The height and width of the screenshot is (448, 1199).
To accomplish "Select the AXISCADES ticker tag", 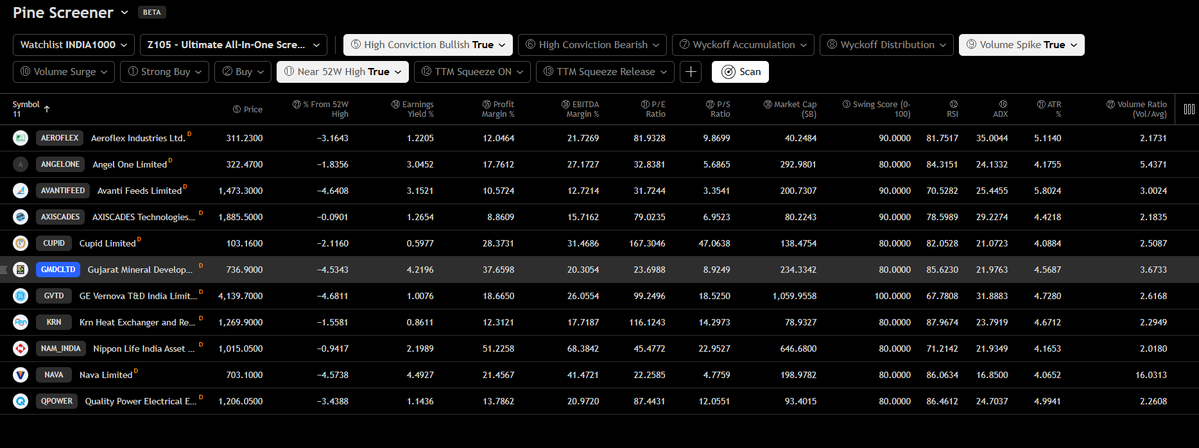I will click(x=59, y=217).
